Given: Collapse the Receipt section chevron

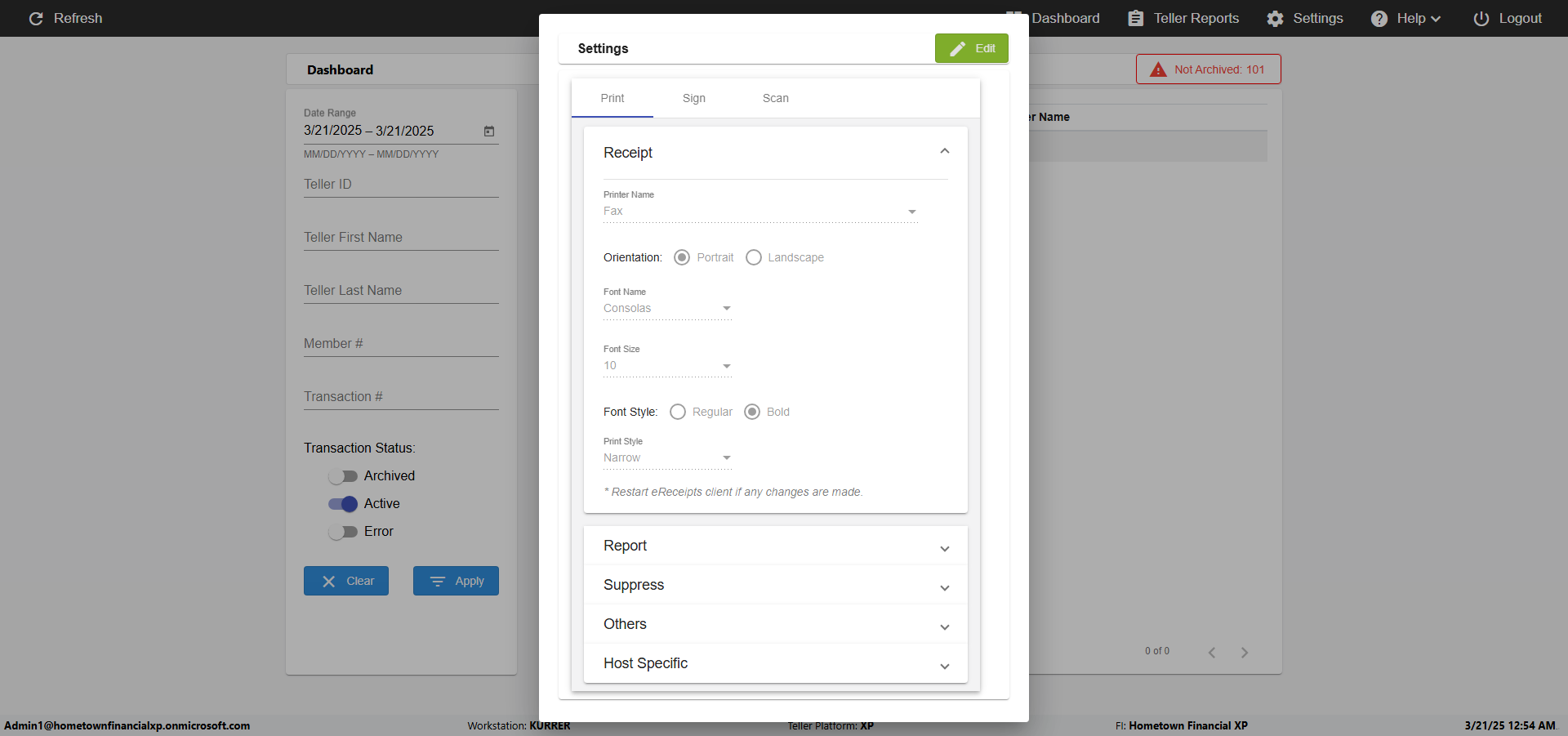Looking at the screenshot, I should (x=945, y=151).
